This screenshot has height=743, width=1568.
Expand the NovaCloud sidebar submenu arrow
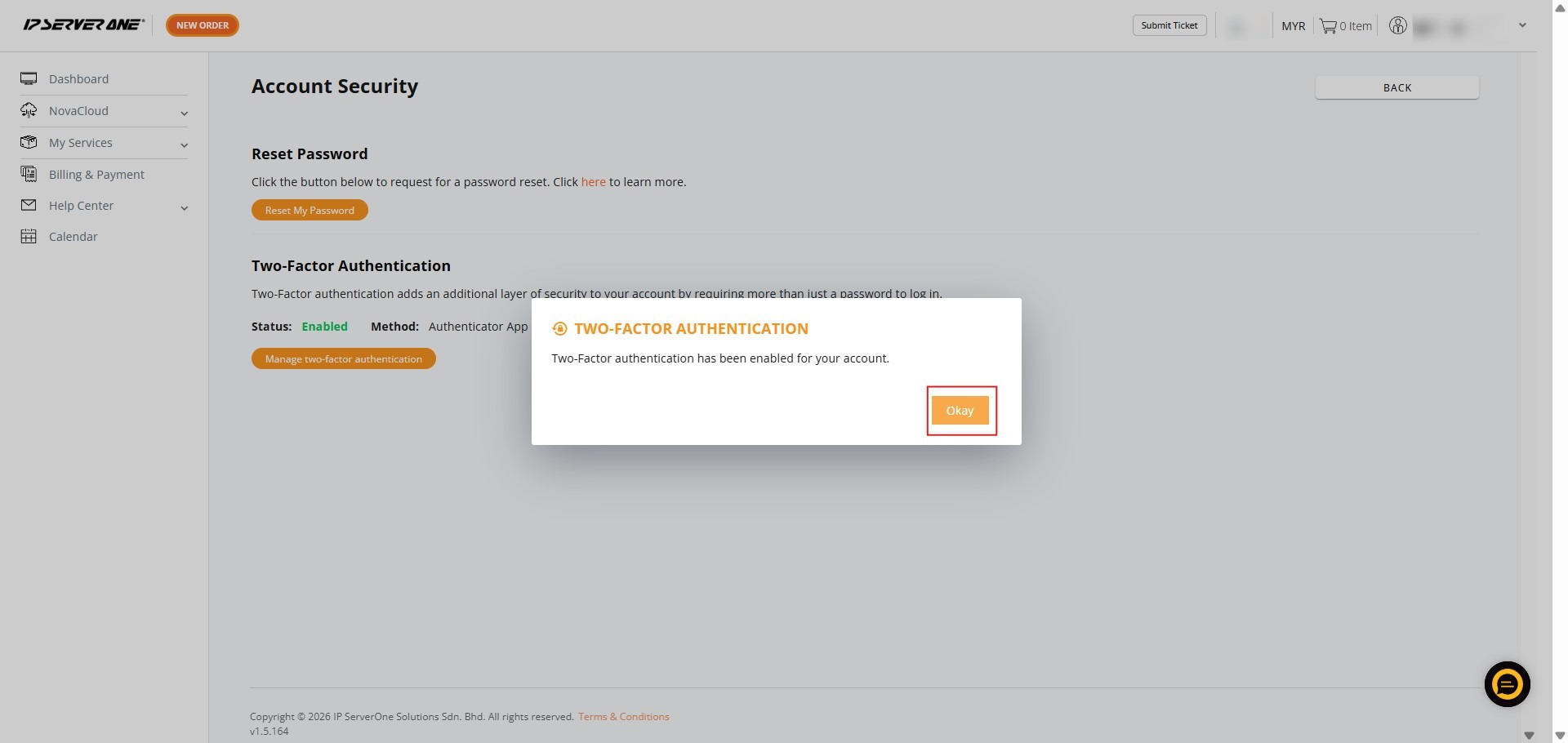[x=184, y=113]
